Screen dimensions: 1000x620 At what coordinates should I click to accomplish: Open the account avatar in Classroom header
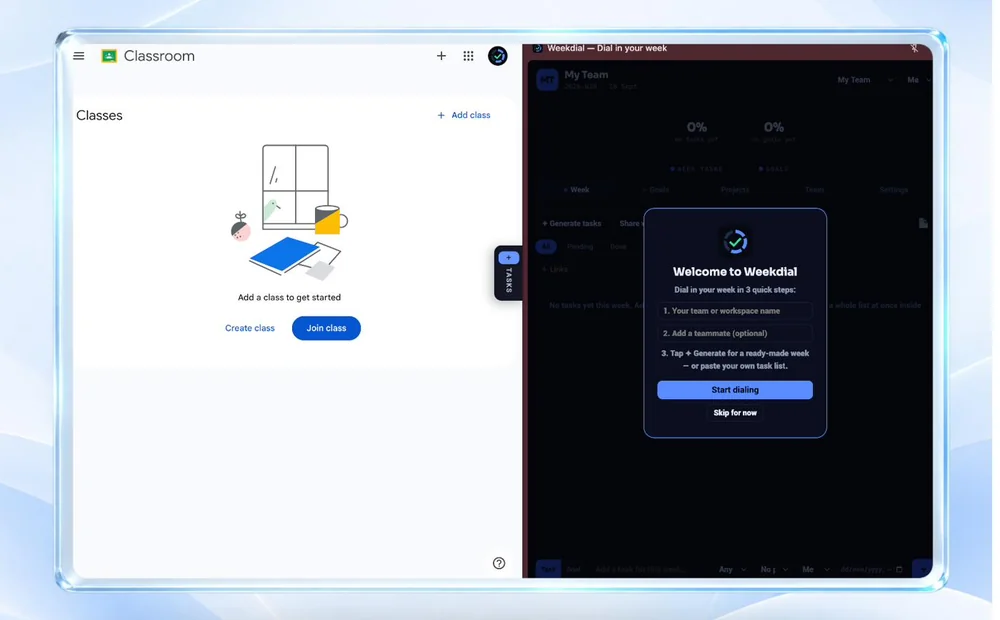coord(497,56)
